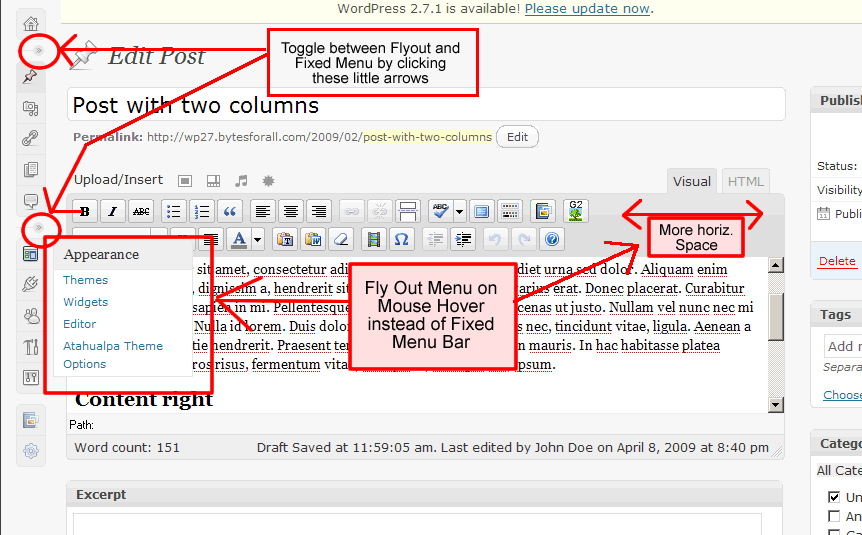Insert a numbered list
The width and height of the screenshot is (862, 535).
(x=202, y=211)
